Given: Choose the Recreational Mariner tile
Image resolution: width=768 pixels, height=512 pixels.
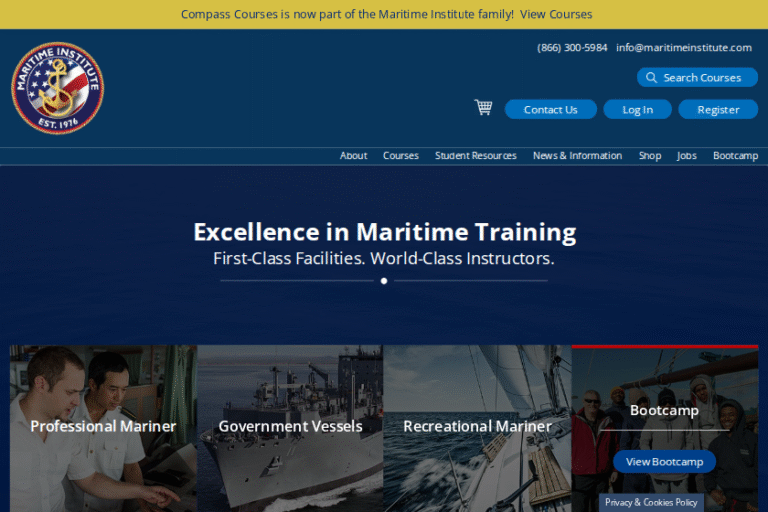Looking at the screenshot, I should click(477, 426).
